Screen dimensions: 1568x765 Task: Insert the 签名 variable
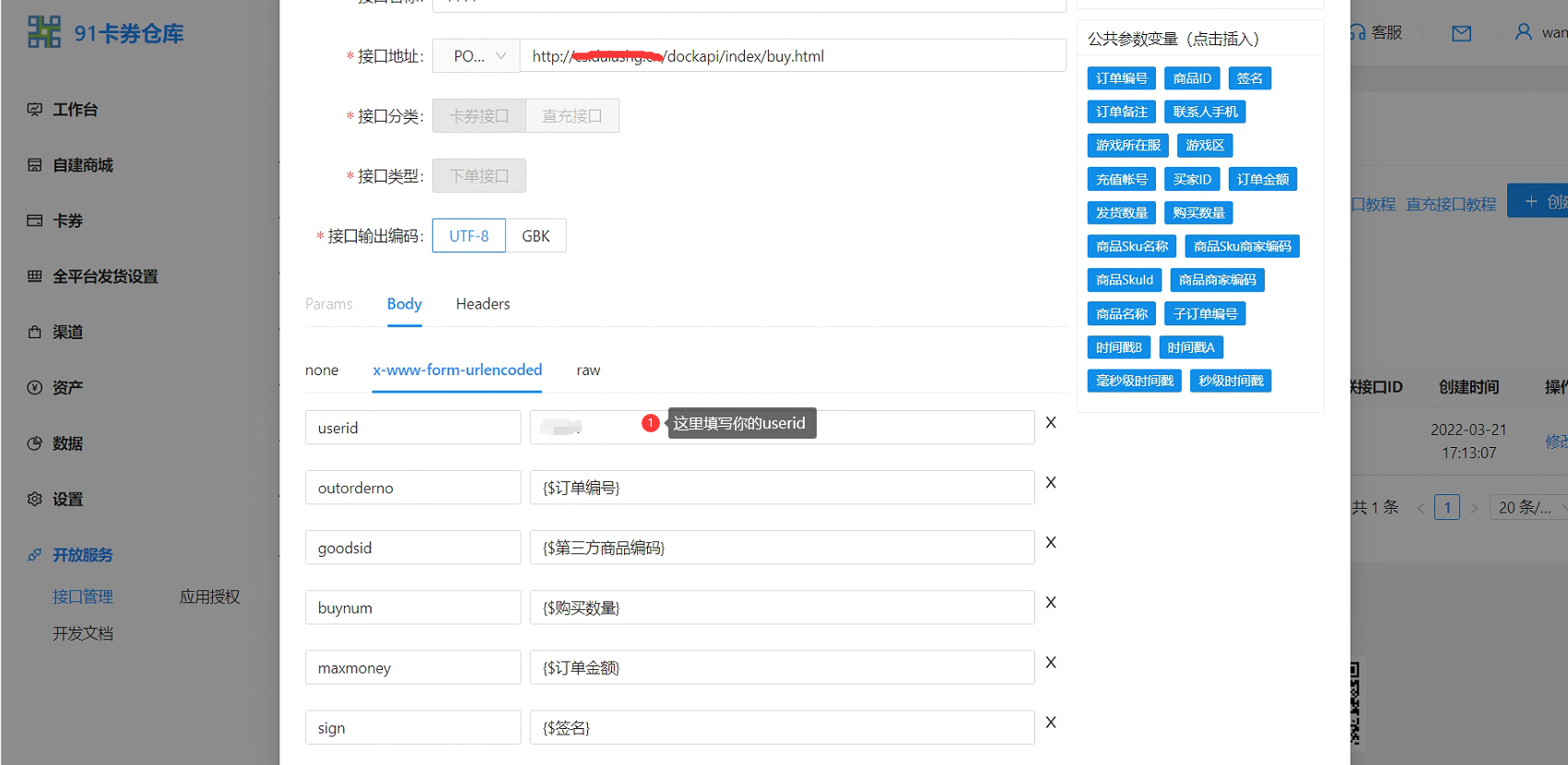(x=1250, y=78)
